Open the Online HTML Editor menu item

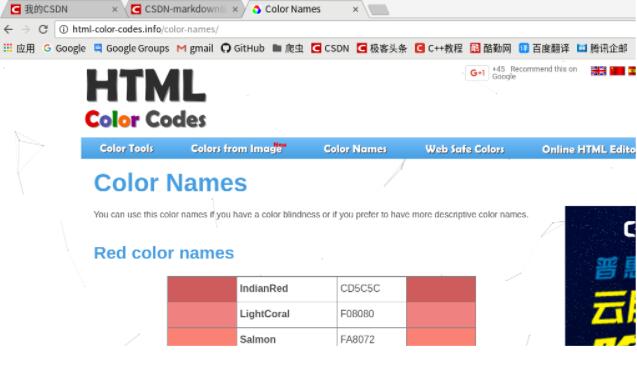tap(588, 150)
